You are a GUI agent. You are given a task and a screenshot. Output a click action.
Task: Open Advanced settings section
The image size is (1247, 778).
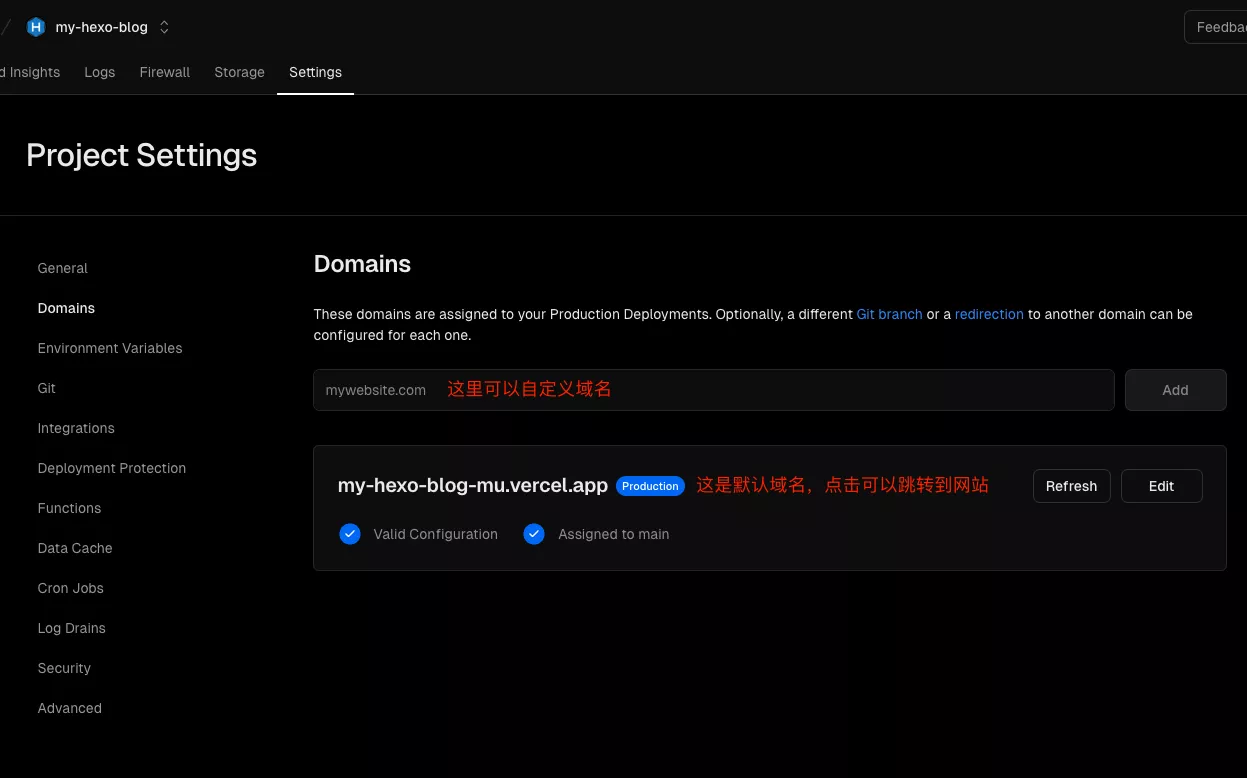(x=70, y=708)
